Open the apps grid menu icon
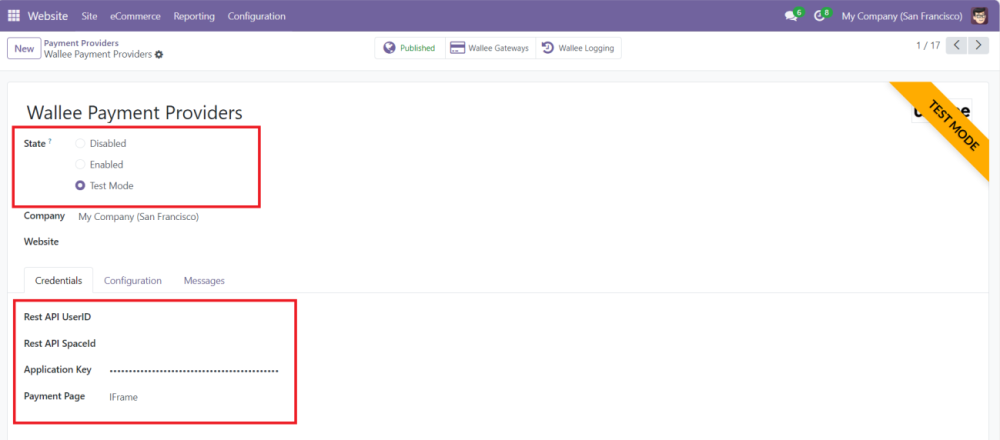The image size is (1000, 440). coord(14,16)
